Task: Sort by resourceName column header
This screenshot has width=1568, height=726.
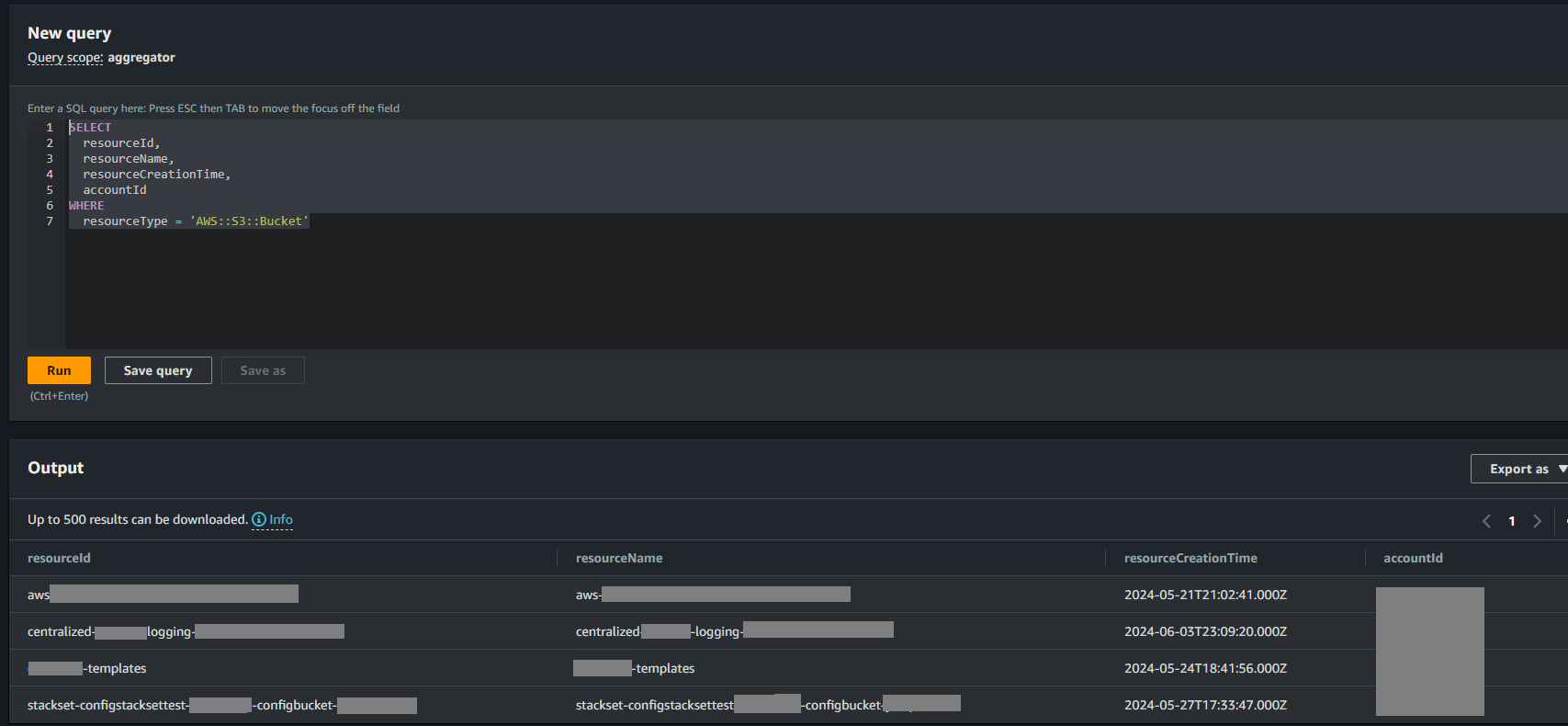Action: 619,558
